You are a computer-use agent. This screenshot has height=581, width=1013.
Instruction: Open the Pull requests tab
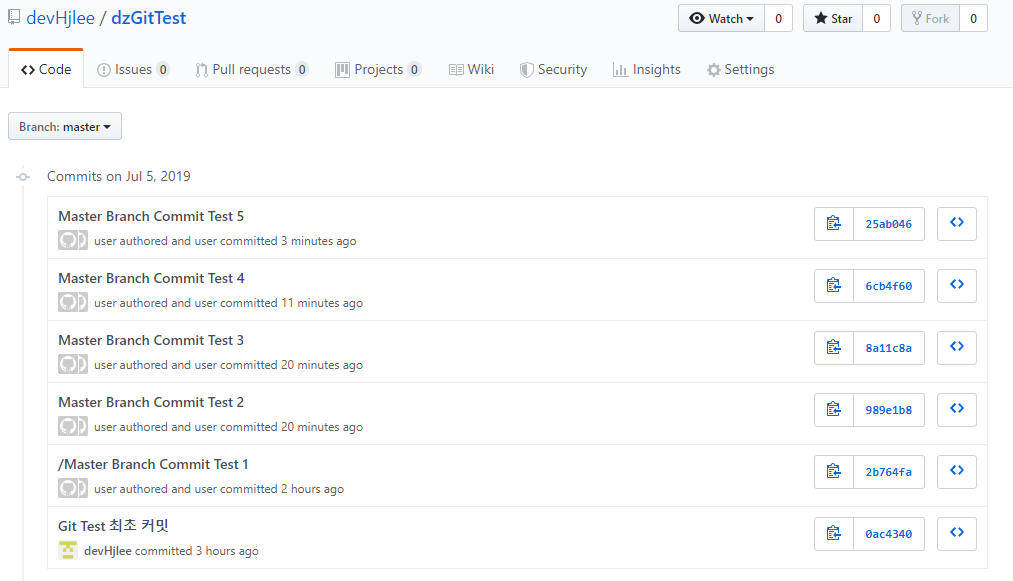coord(252,69)
